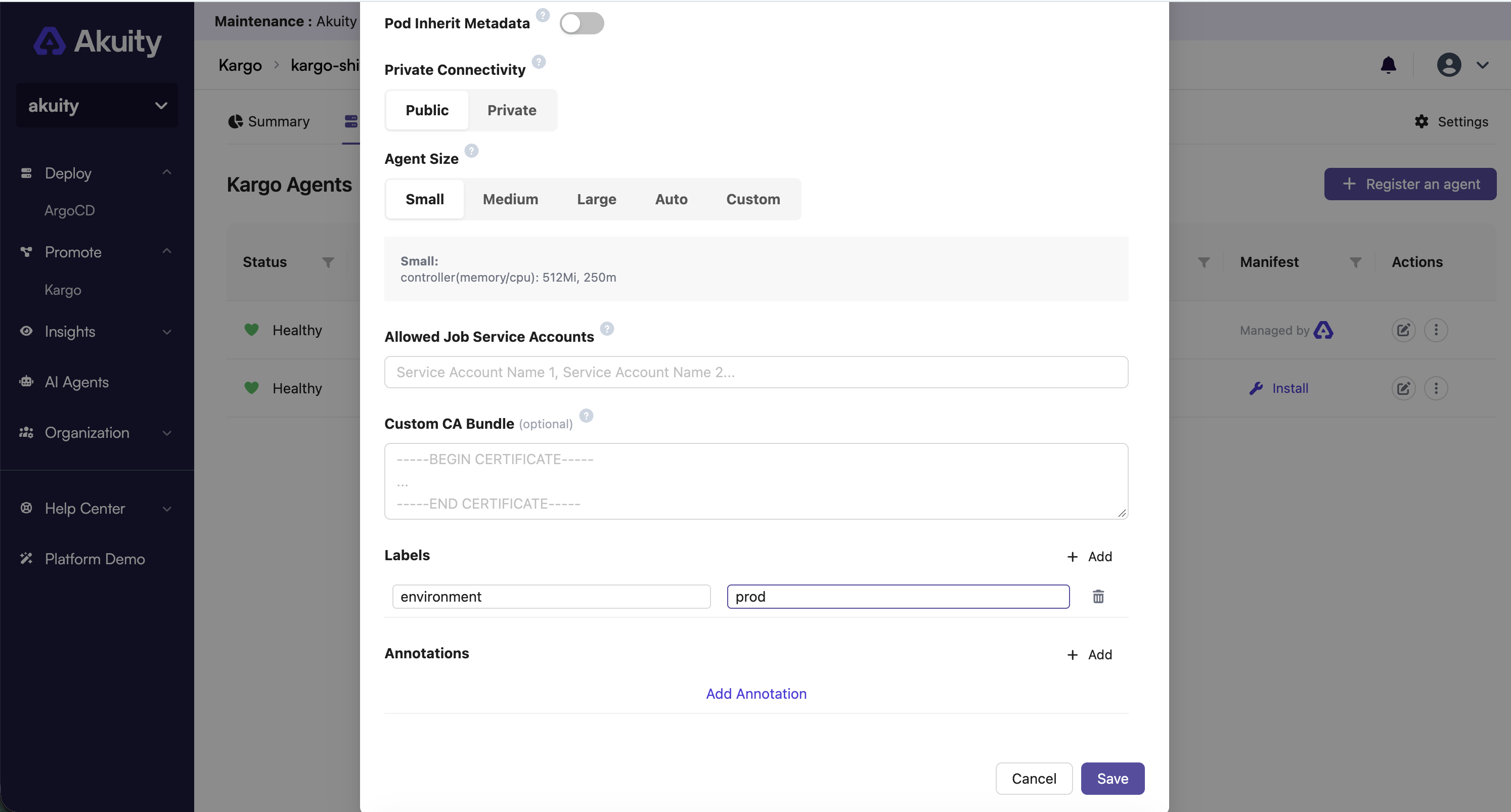The image size is (1511, 812).
Task: Open more actions for Install row
Action: coord(1436,388)
